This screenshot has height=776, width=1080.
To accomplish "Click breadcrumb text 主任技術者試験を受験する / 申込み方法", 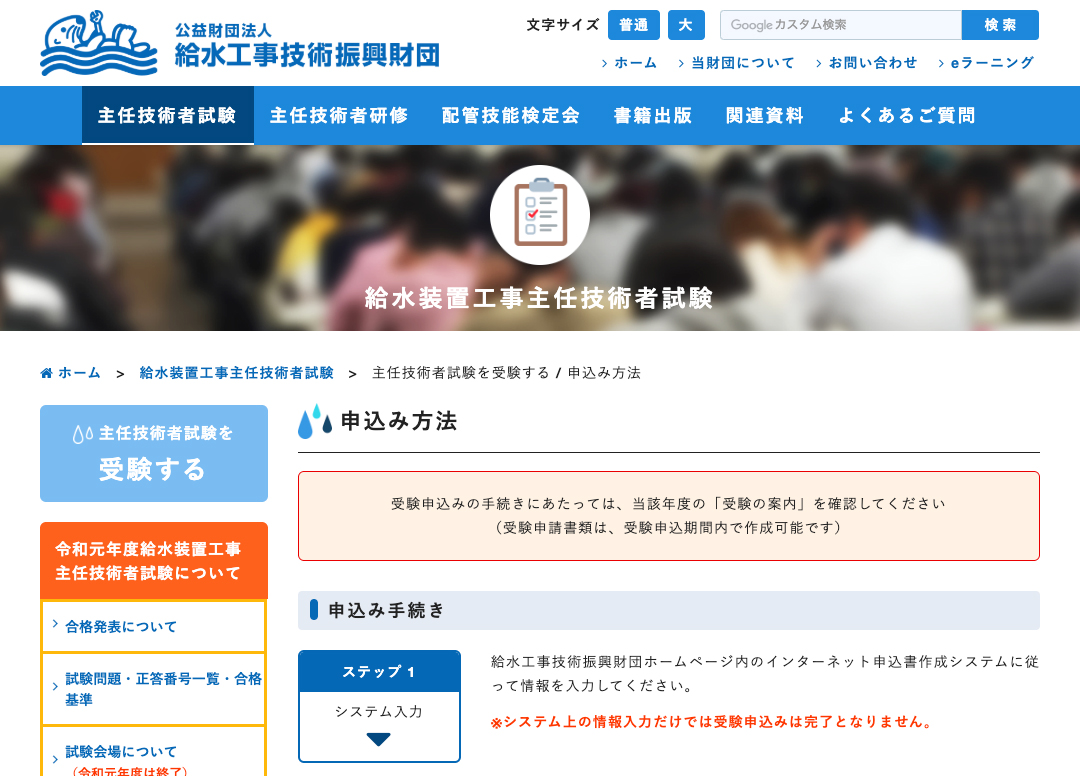I will [x=506, y=373].
